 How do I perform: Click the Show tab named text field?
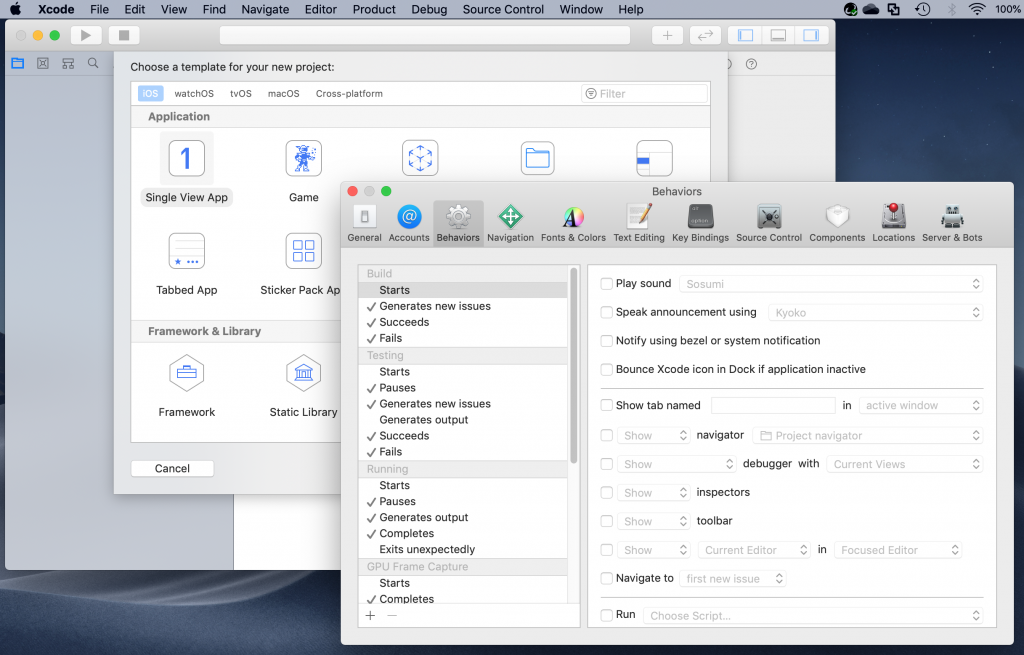click(x=773, y=406)
